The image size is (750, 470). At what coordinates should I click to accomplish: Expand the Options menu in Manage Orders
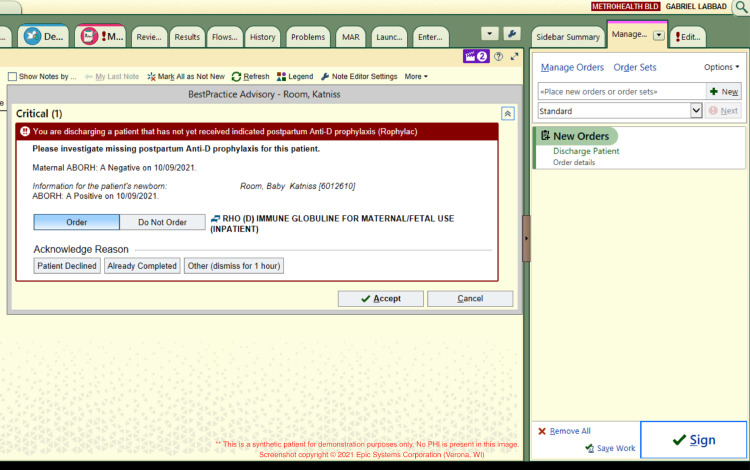pos(722,67)
